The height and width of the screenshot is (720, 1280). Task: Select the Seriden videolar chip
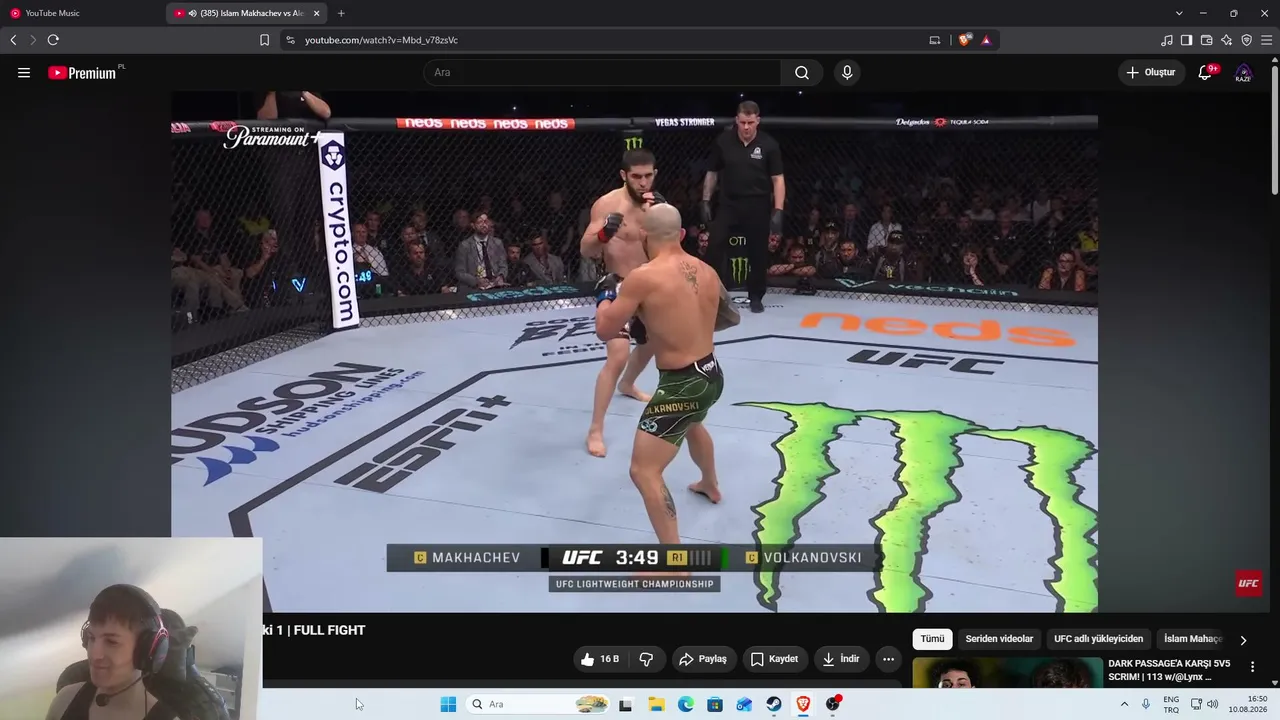999,639
